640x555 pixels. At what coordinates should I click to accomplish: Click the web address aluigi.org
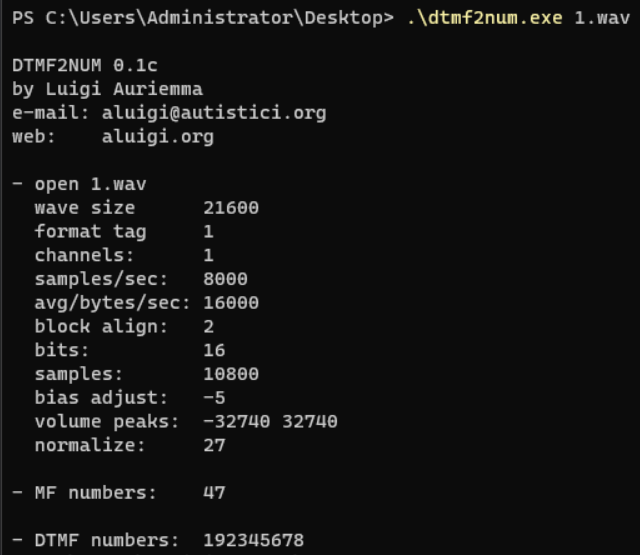tap(158, 137)
